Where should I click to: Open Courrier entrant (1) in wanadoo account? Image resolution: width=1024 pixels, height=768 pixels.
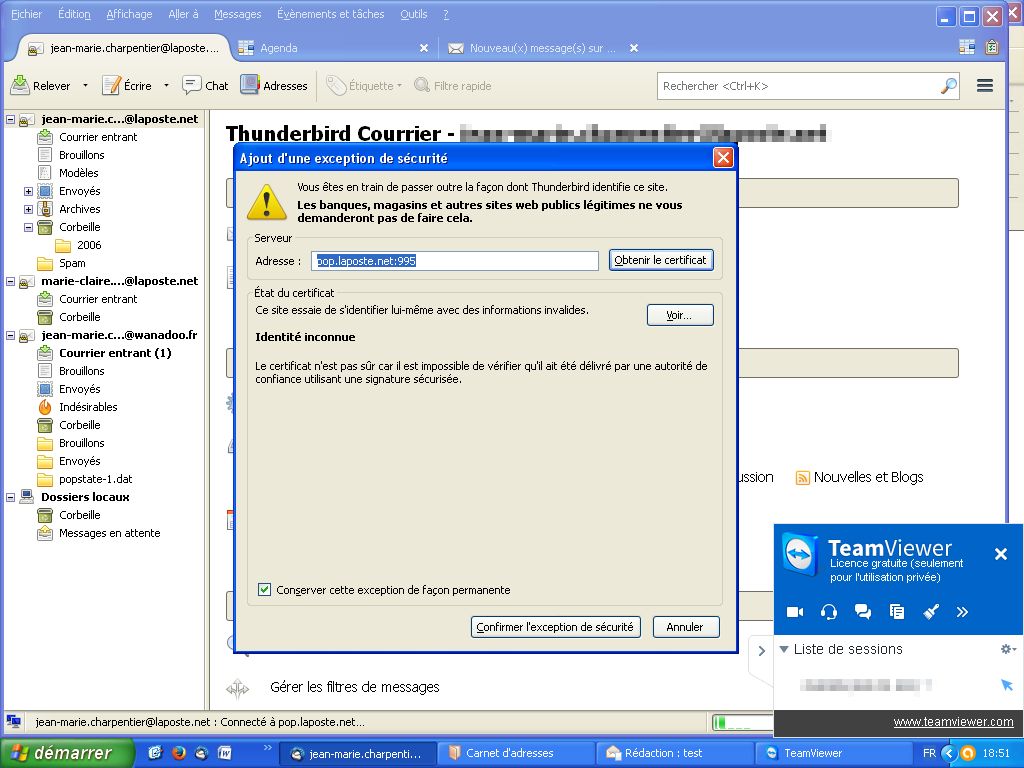[115, 353]
